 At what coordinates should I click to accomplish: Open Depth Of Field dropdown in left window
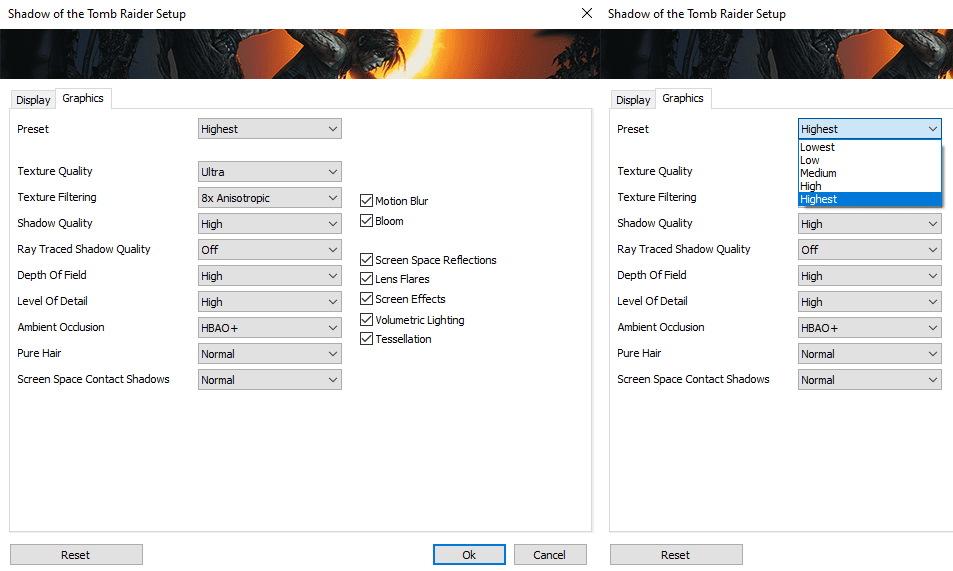pos(269,275)
